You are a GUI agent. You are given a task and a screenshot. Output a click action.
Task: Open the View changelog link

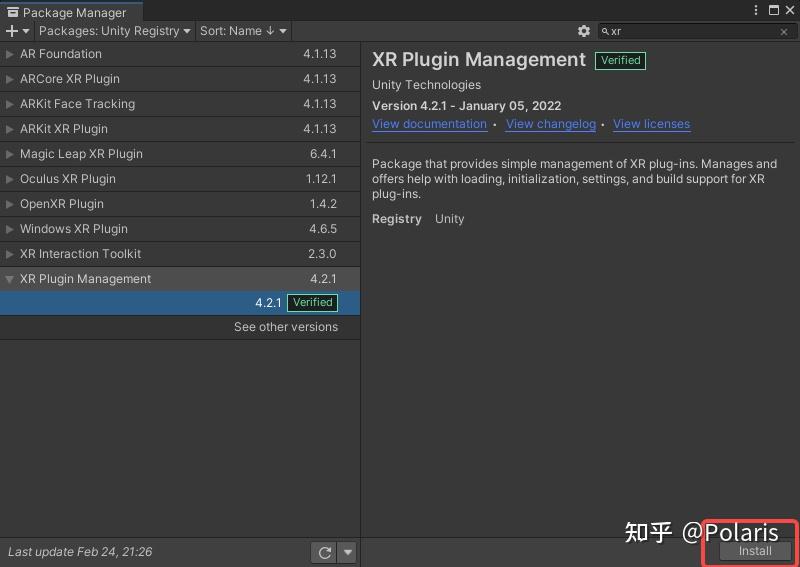[x=551, y=124]
